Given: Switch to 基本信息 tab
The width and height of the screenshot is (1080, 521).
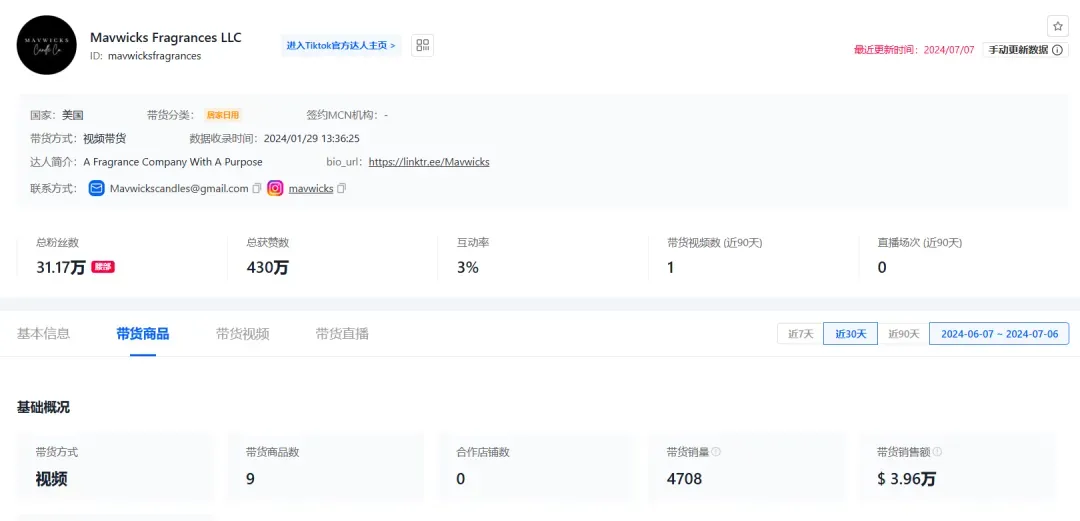Looking at the screenshot, I should [43, 334].
